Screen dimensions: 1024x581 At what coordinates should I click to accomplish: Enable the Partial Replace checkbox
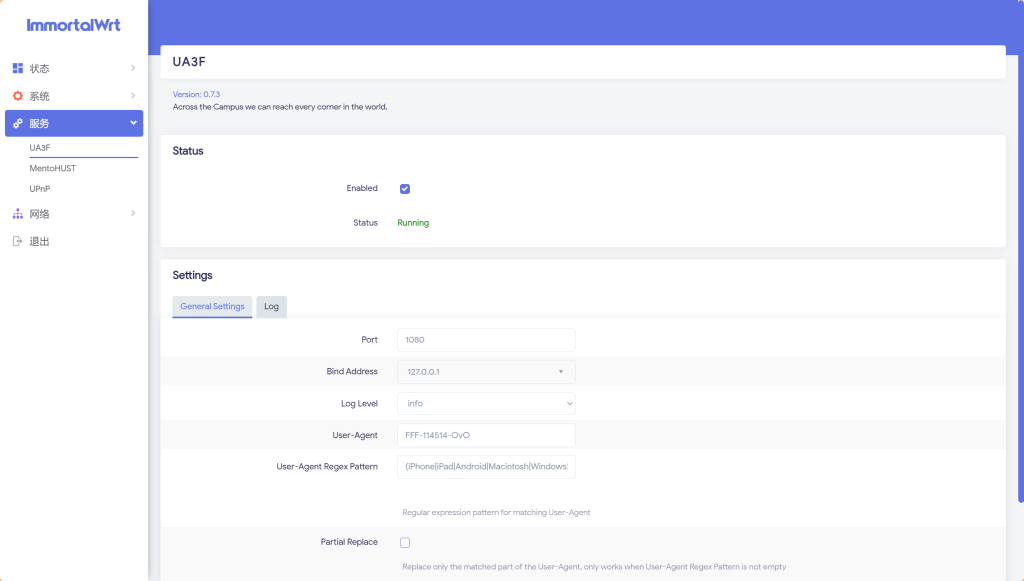click(405, 543)
